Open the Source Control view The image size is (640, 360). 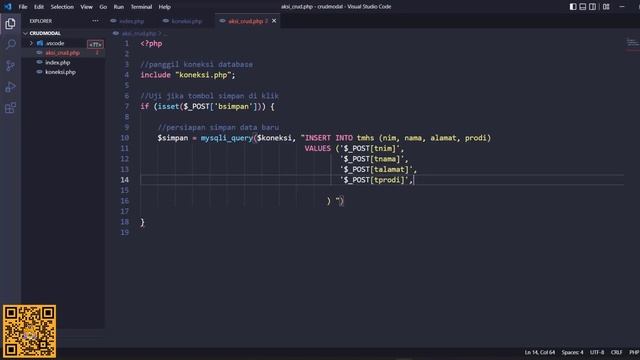pyautogui.click(x=10, y=66)
